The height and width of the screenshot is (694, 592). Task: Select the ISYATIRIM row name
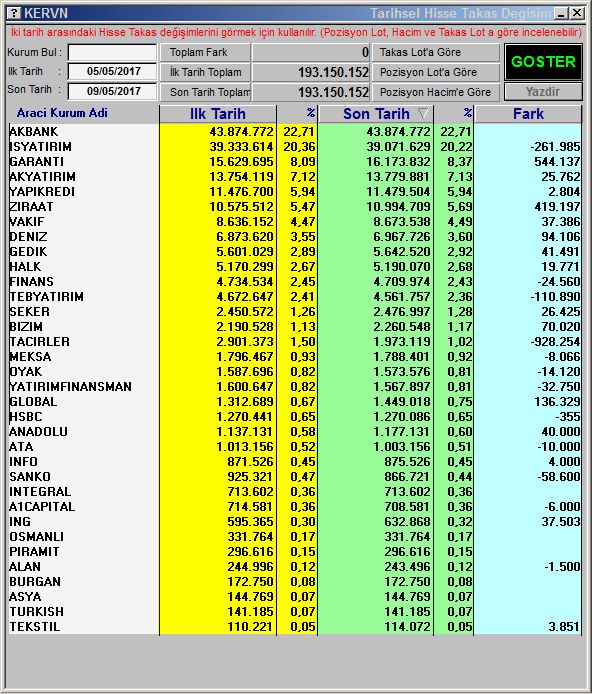pyautogui.click(x=40, y=147)
